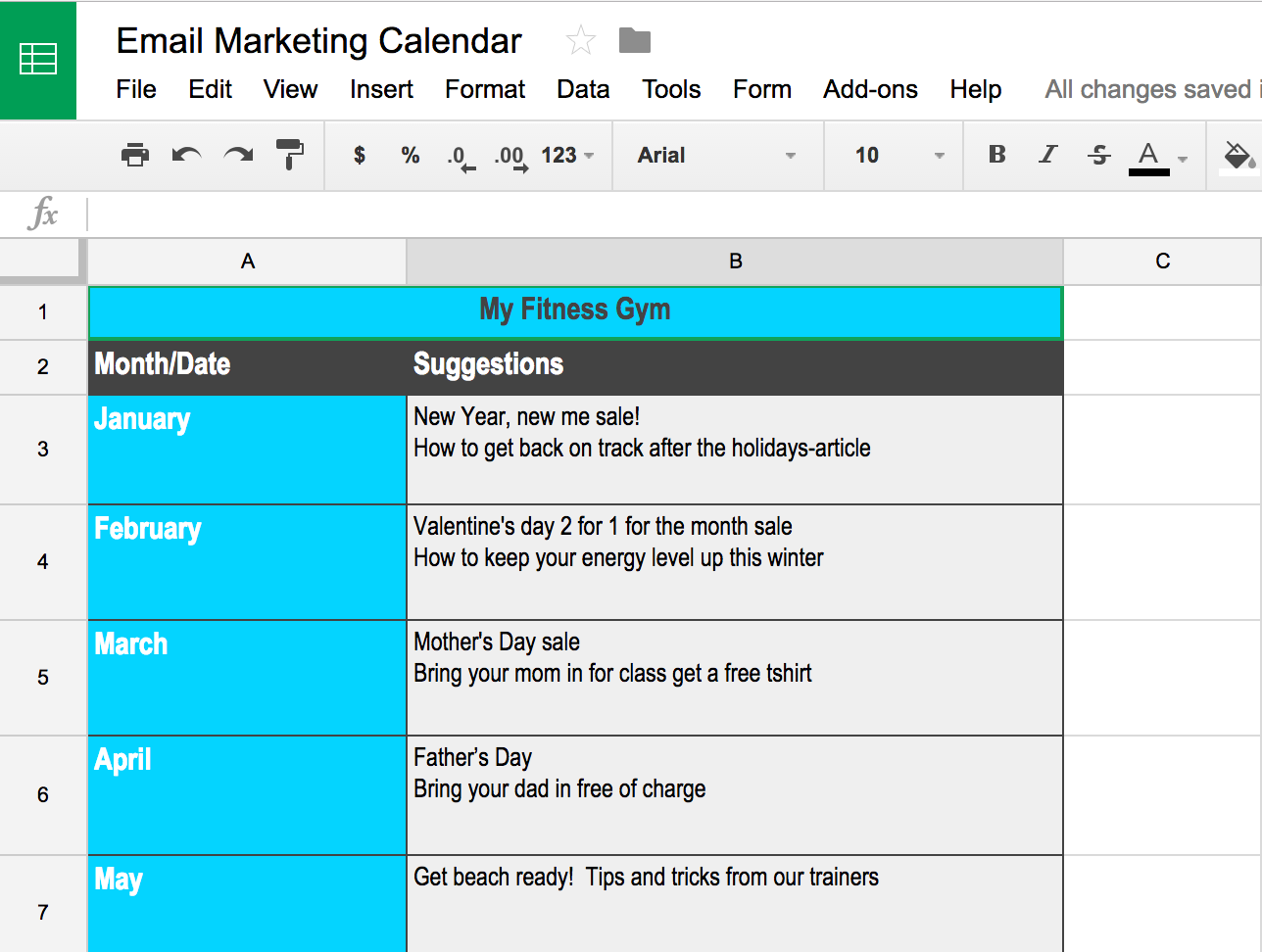
Task: Move document using the folder icon
Action: point(635,41)
